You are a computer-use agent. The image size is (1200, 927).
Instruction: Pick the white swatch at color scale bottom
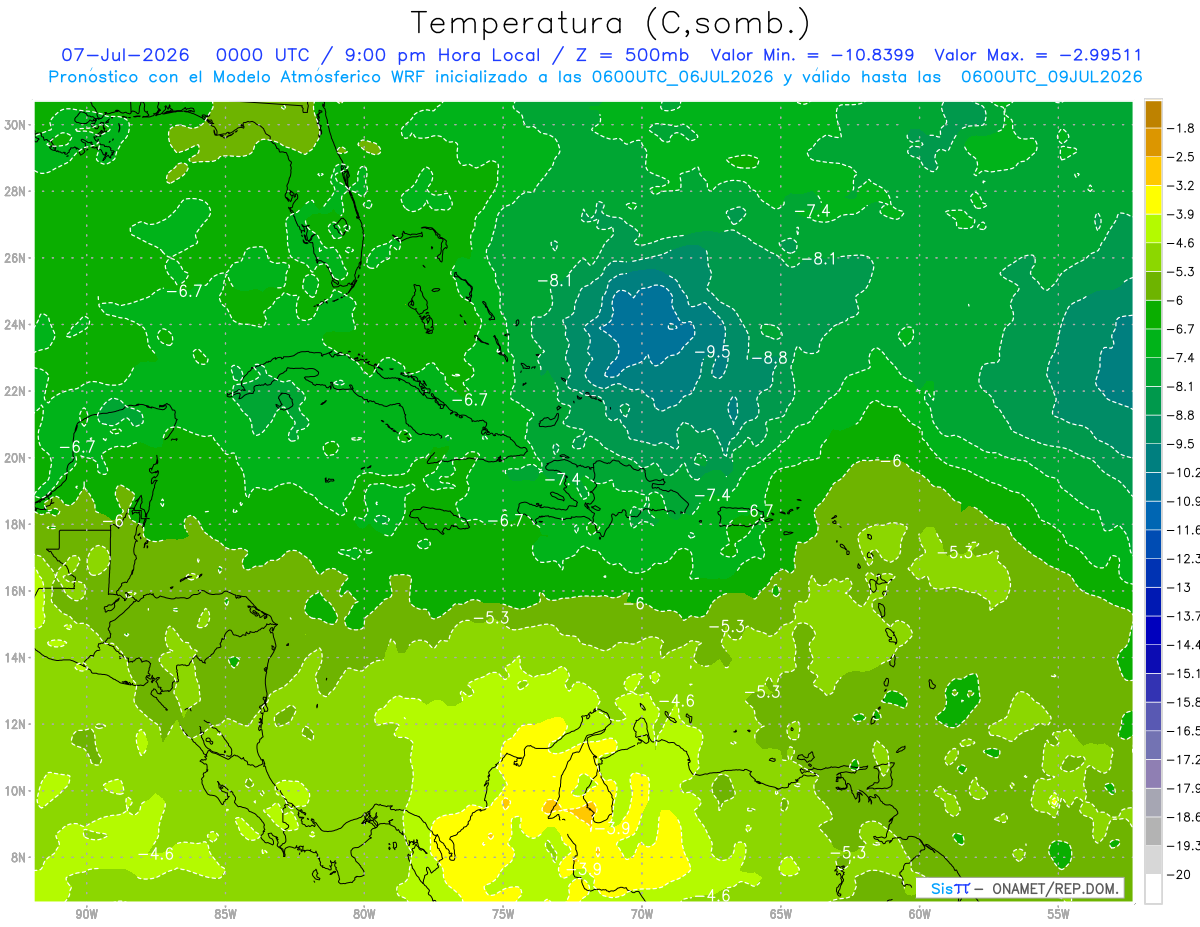[x=1153, y=889]
